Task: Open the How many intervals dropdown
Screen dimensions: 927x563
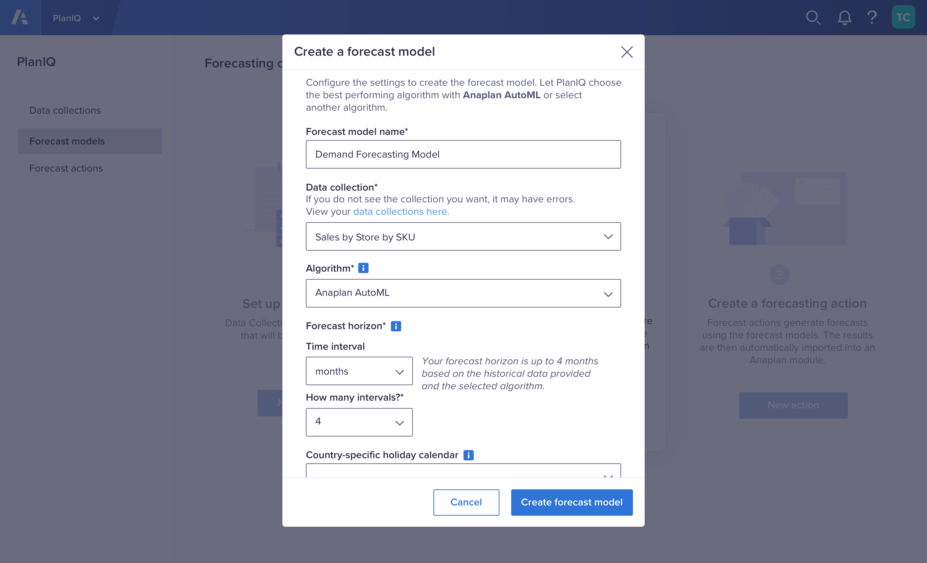Action: pyautogui.click(x=359, y=422)
